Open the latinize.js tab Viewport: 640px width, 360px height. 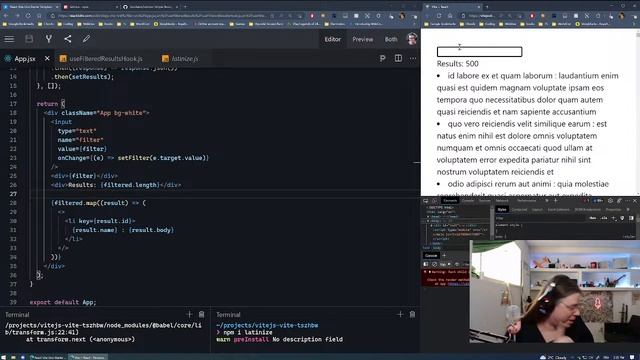pos(180,59)
